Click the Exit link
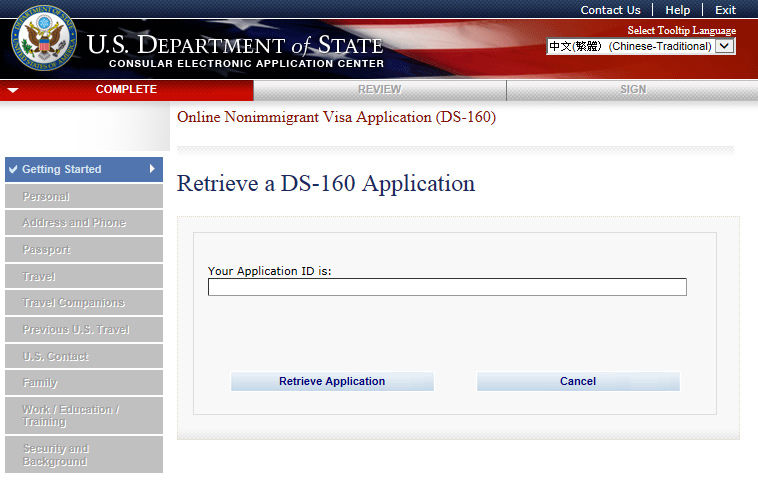The height and width of the screenshot is (490, 758). tap(725, 10)
